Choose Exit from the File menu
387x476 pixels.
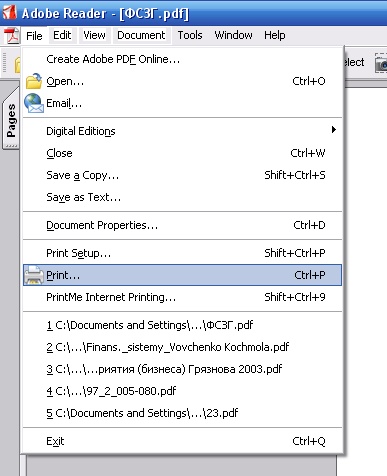pyautogui.click(x=183, y=441)
